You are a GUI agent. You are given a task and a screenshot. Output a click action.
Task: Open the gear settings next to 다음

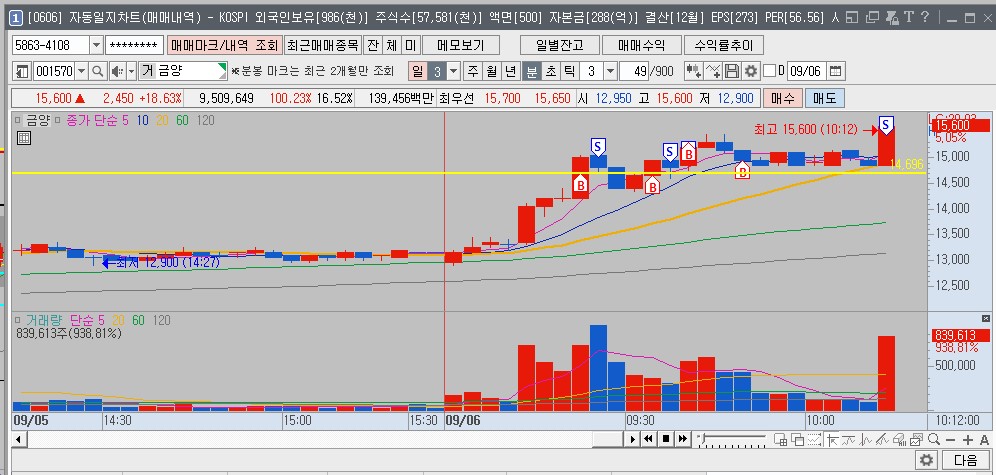927,460
